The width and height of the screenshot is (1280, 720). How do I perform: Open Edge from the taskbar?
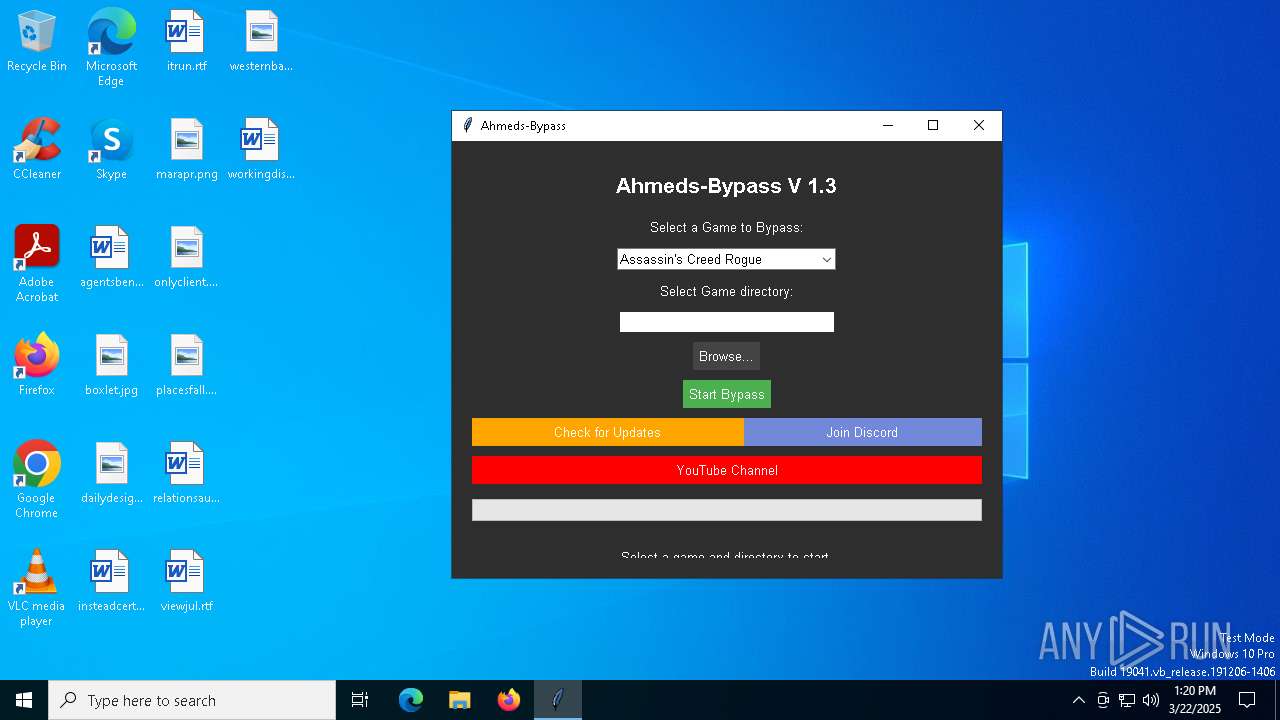point(411,700)
